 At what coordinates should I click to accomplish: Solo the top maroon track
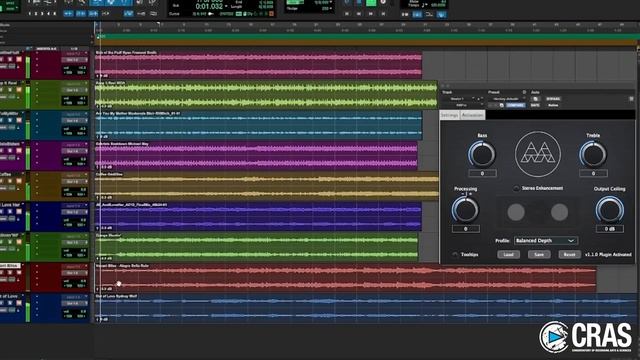(x=10, y=60)
